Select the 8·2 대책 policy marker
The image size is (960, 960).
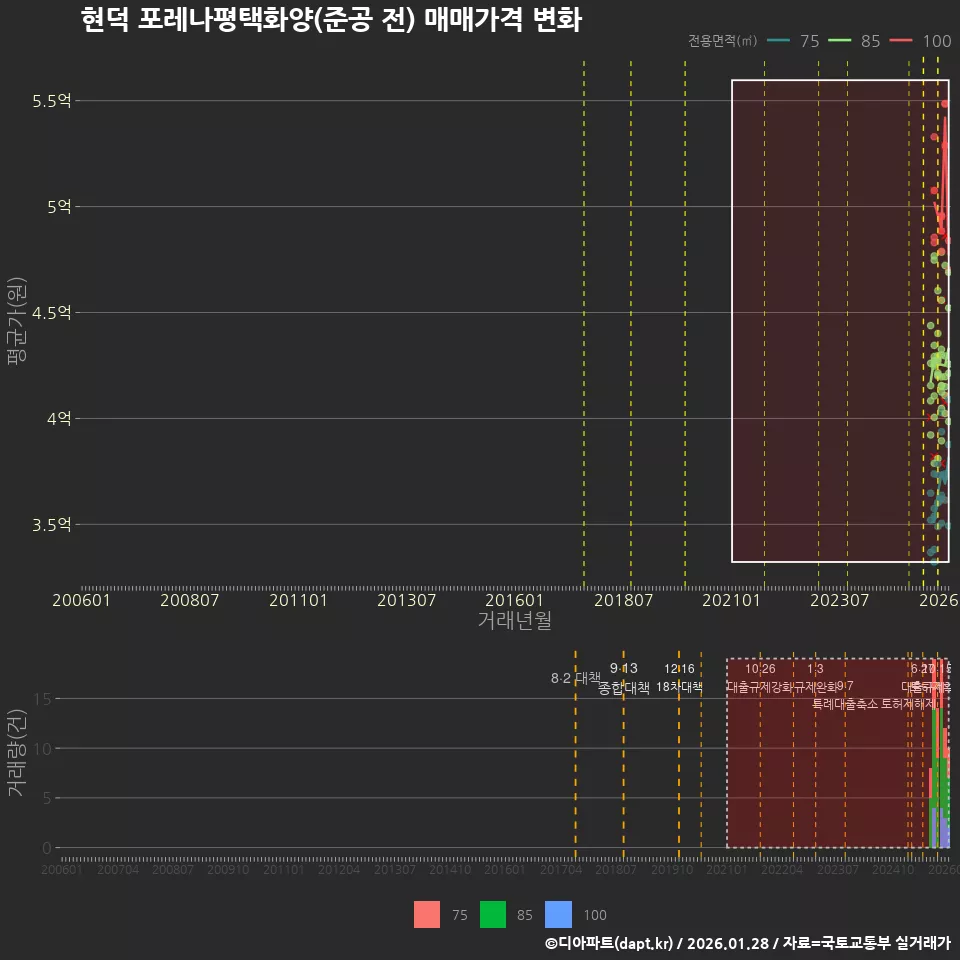coord(576,677)
